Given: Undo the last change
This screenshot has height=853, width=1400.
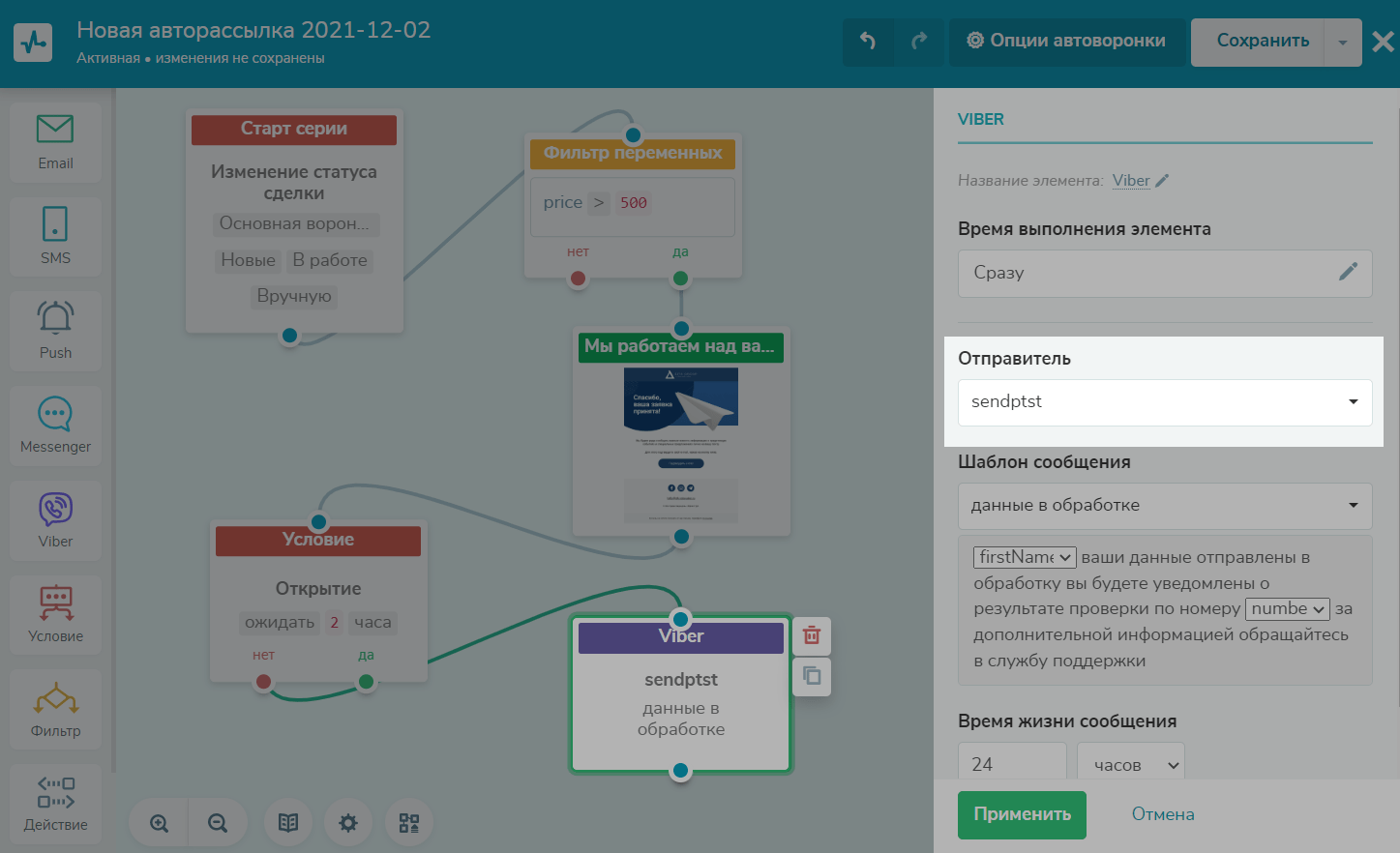Looking at the screenshot, I should pyautogui.click(x=868, y=41).
